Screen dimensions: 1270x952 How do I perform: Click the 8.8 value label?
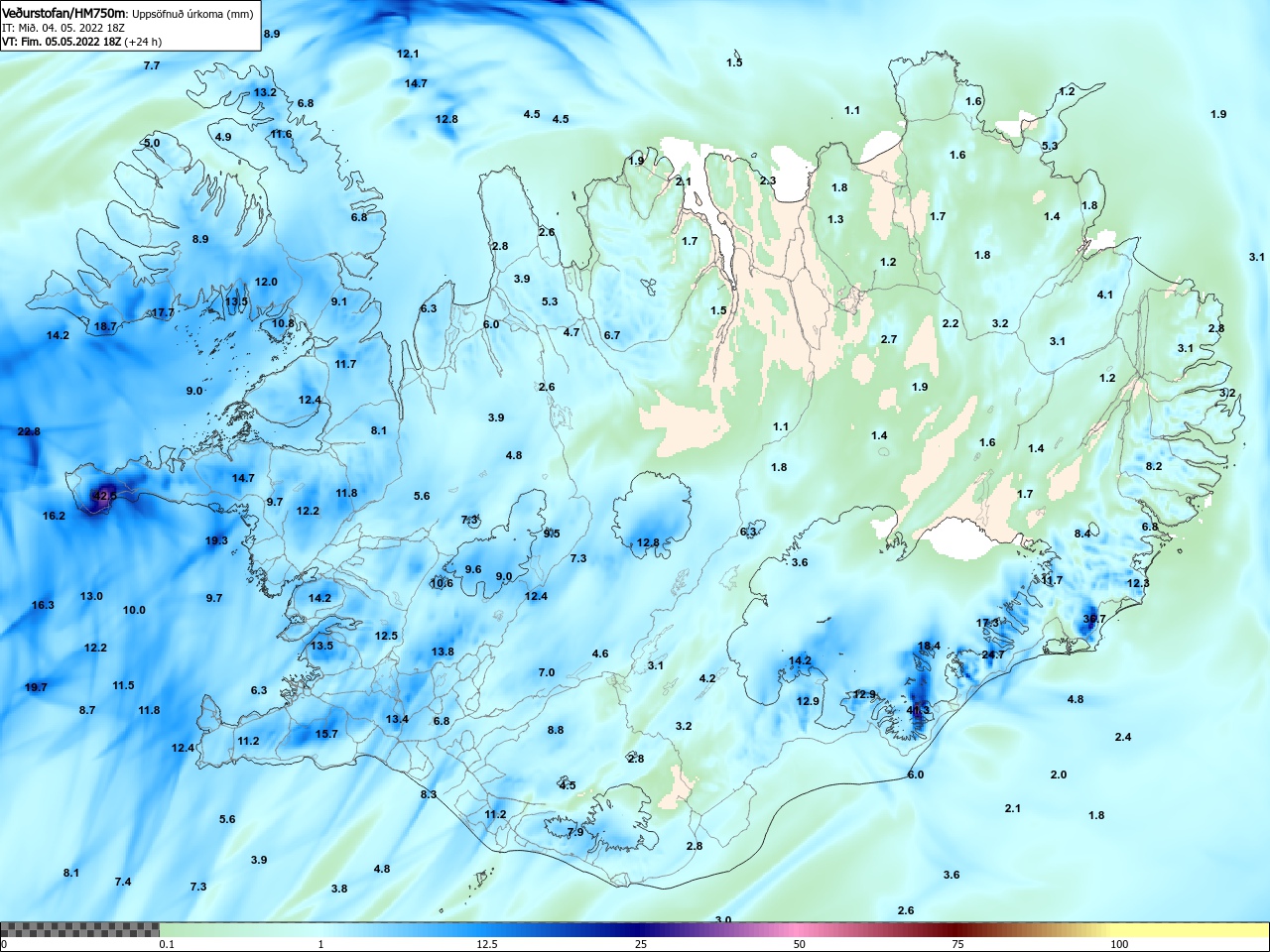point(556,730)
